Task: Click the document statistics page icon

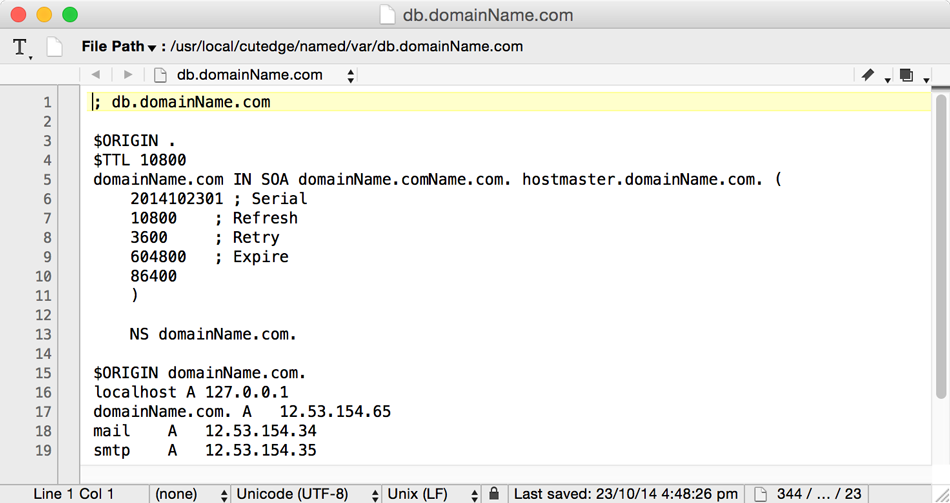Action: (761, 494)
